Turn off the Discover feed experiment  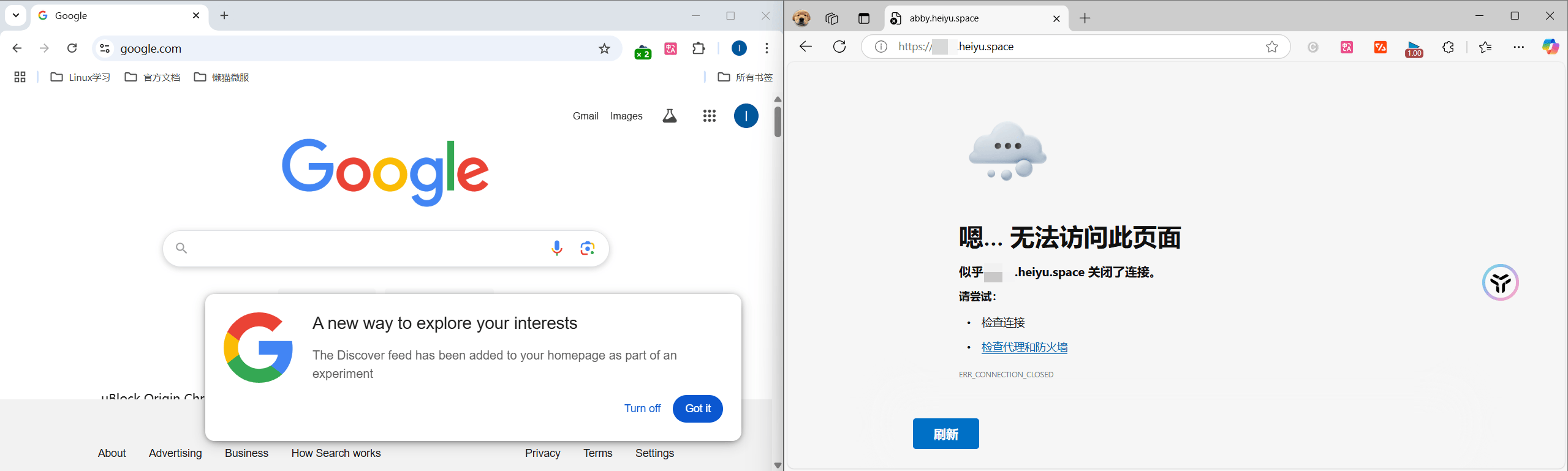tap(642, 409)
